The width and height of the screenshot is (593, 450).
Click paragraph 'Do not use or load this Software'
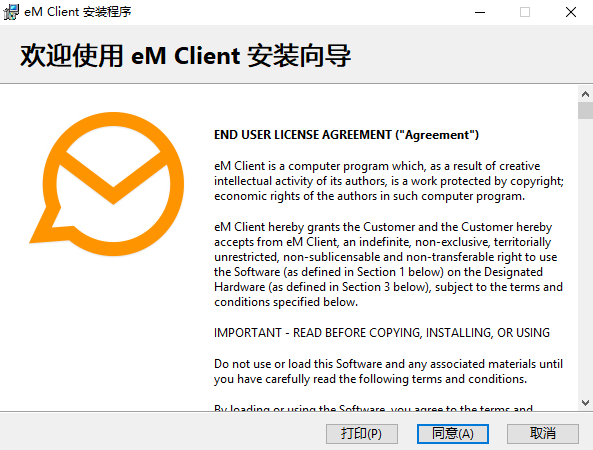pyautogui.click(x=388, y=371)
